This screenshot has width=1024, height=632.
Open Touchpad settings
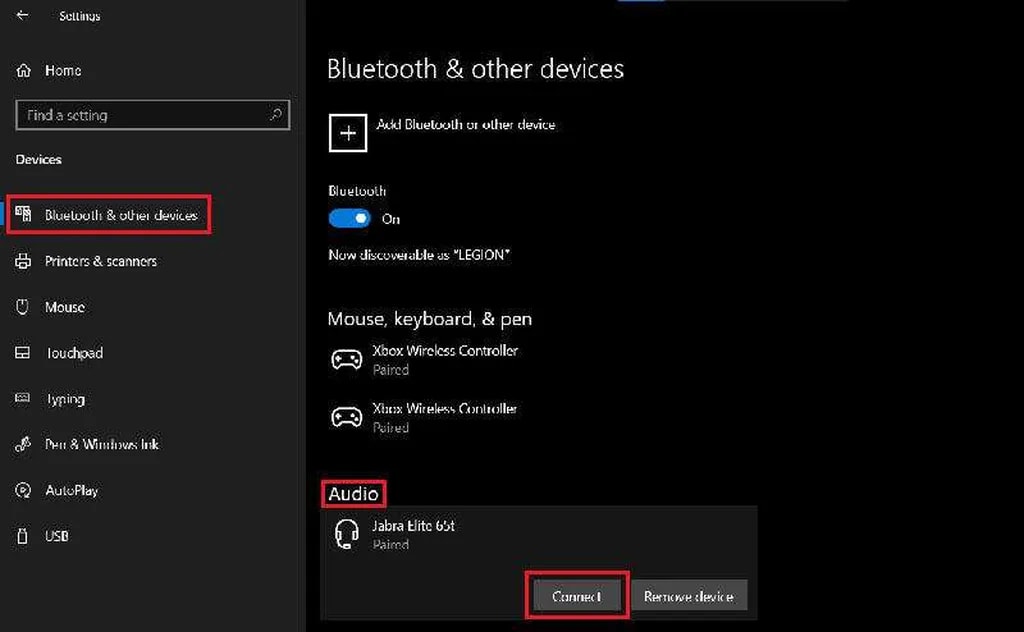[73, 353]
